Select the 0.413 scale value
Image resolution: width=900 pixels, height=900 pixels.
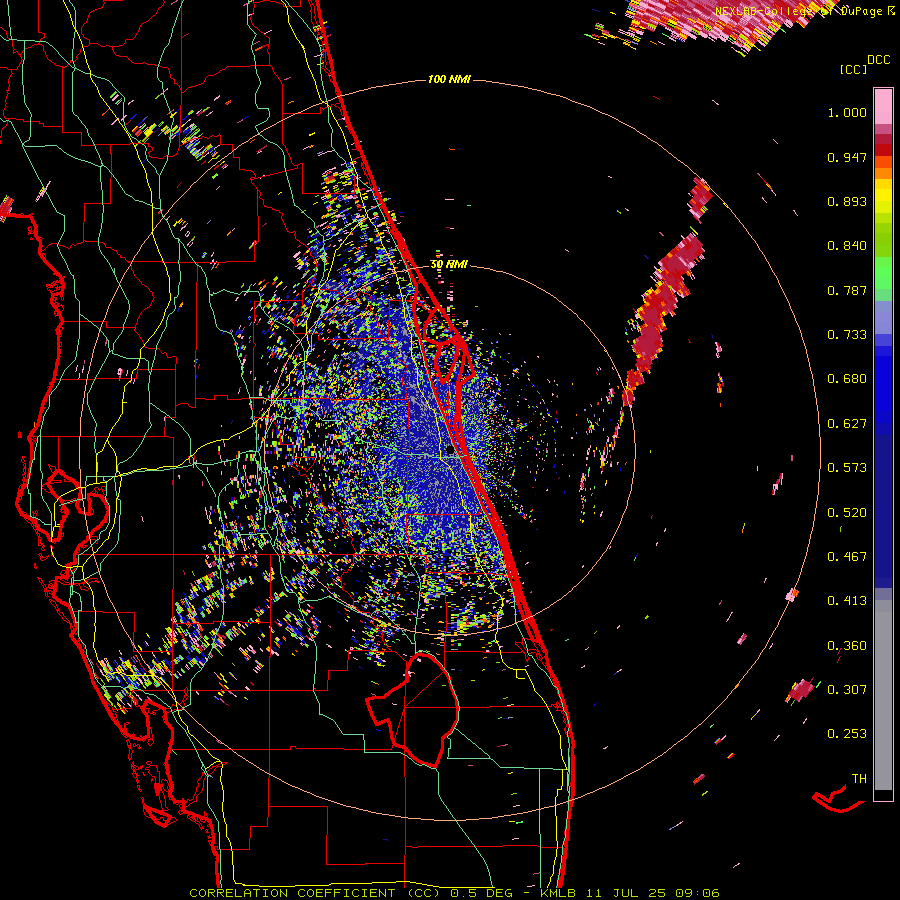coord(847,601)
